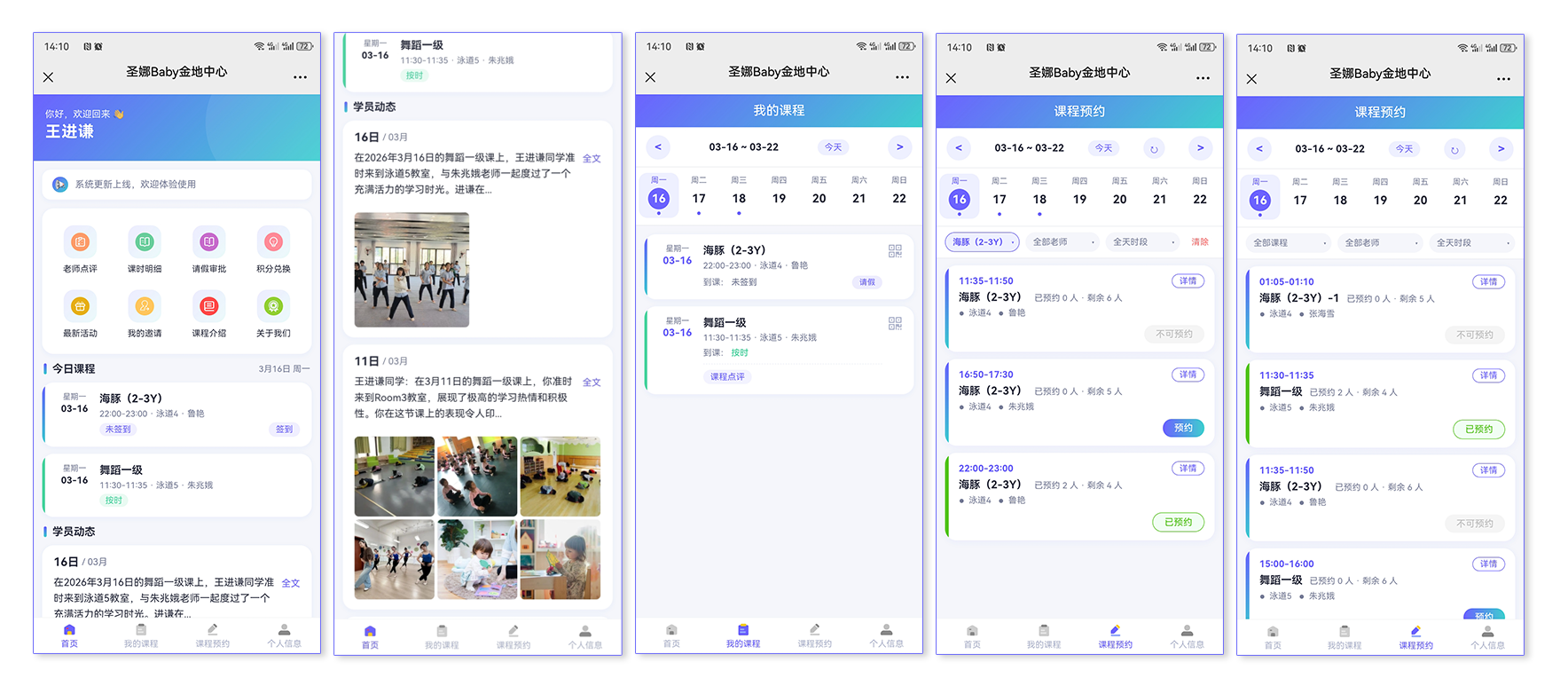Click 清除 to clear course filters
Screen dimensions: 1568x686
pyautogui.click(x=1199, y=242)
